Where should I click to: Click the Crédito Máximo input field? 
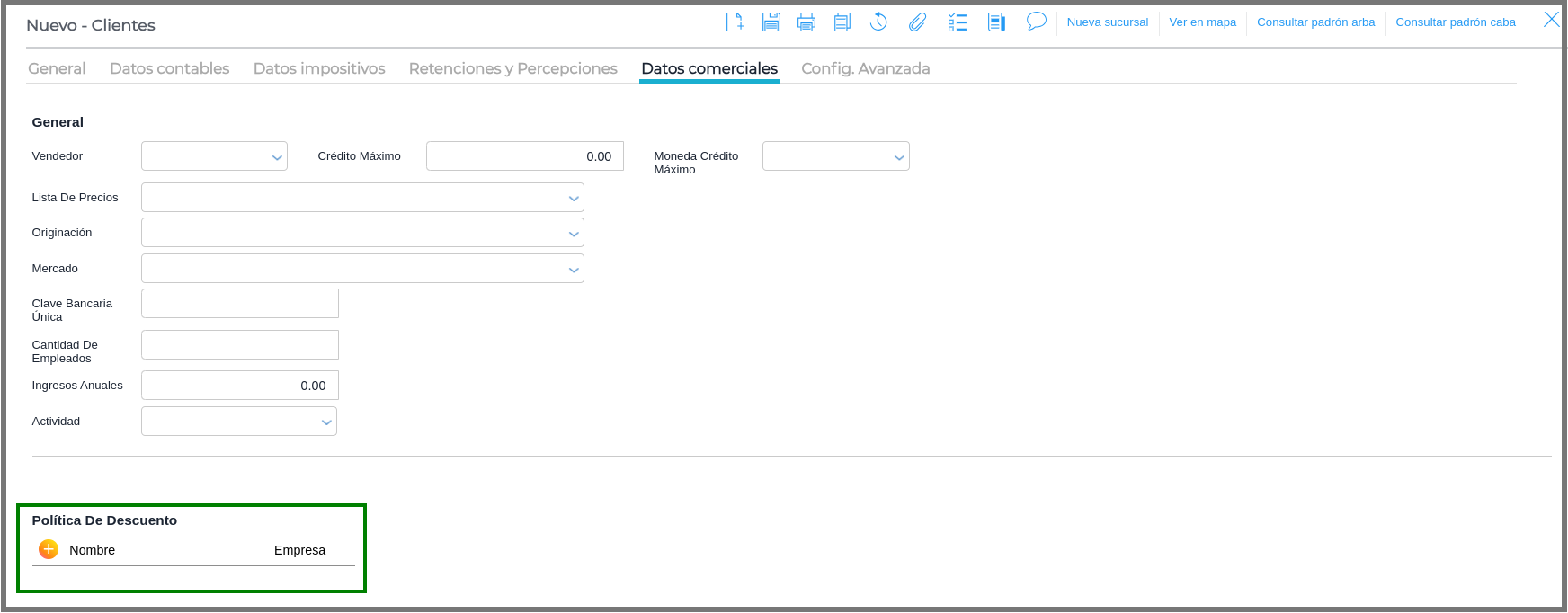point(524,156)
